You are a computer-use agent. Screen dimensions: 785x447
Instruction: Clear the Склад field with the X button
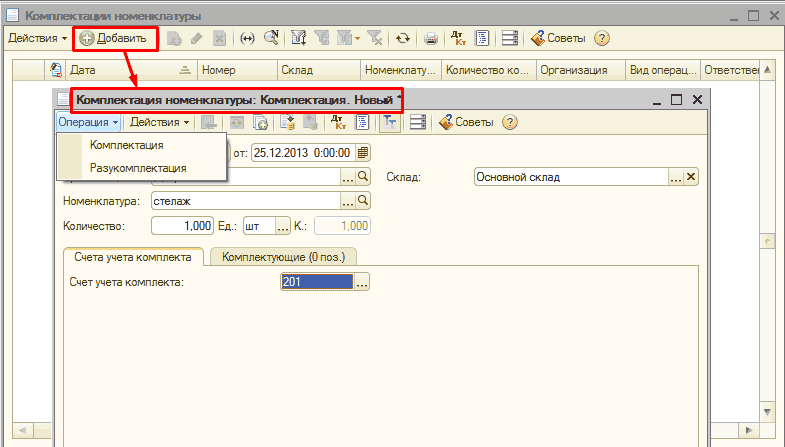[x=691, y=177]
